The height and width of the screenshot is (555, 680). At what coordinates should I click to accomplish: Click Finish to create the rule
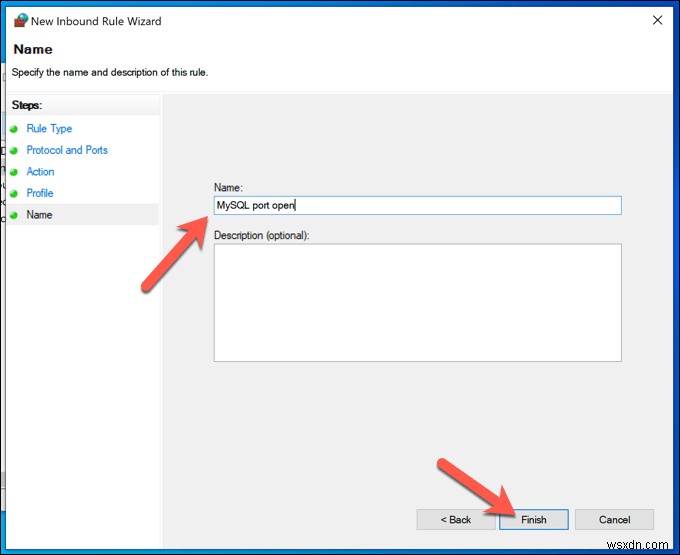click(533, 519)
